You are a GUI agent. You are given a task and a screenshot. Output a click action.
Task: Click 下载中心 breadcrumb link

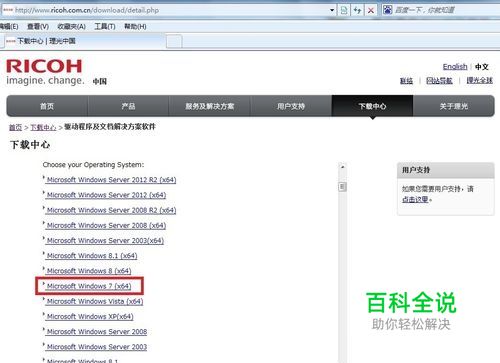click(x=43, y=127)
